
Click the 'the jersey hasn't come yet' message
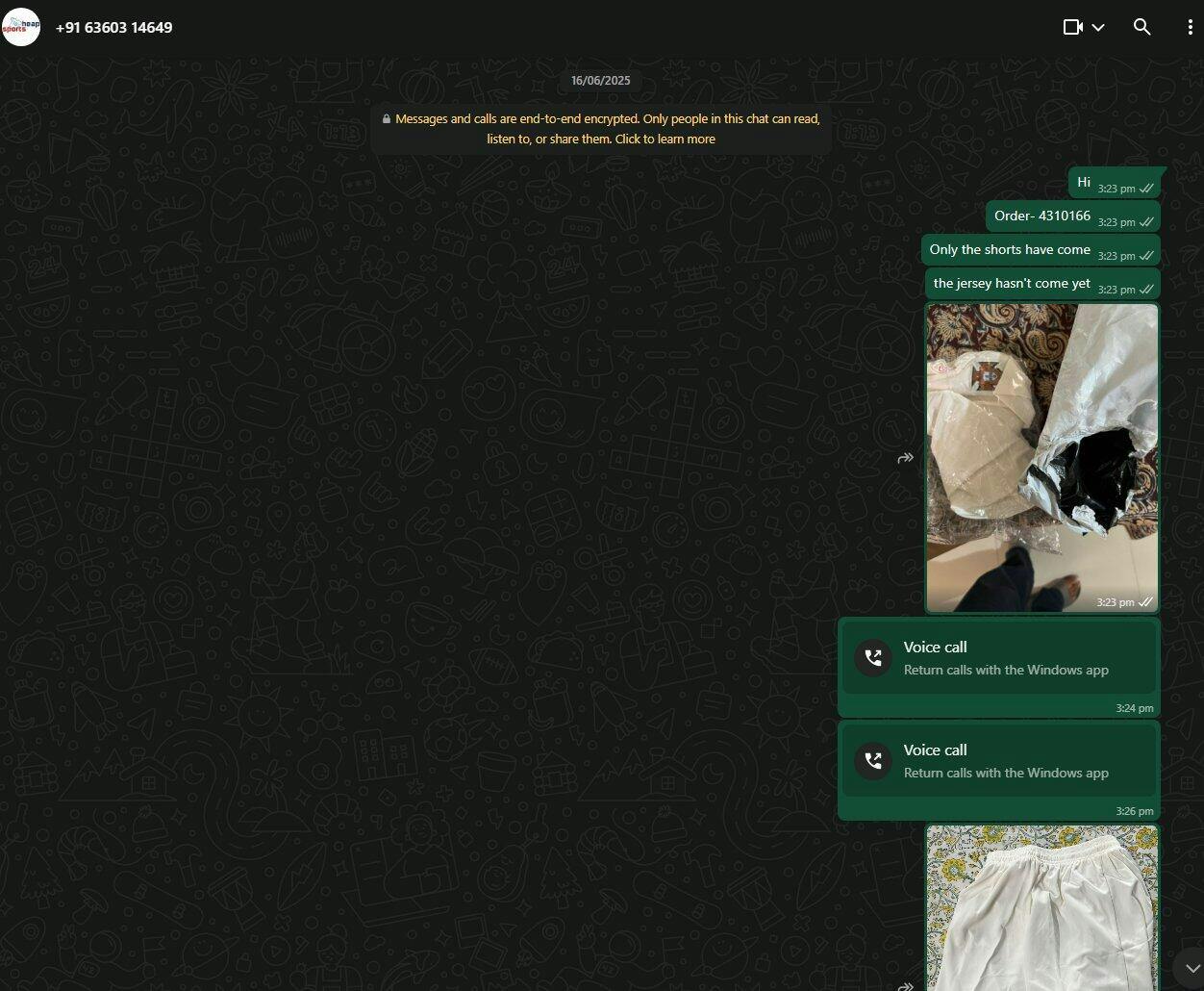coord(1012,284)
